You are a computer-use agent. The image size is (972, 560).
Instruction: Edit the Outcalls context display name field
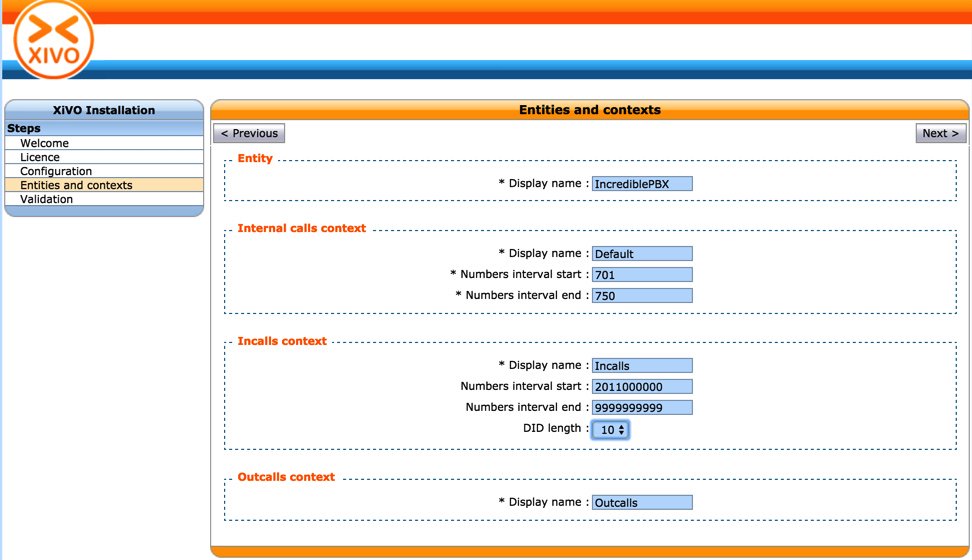coord(642,502)
